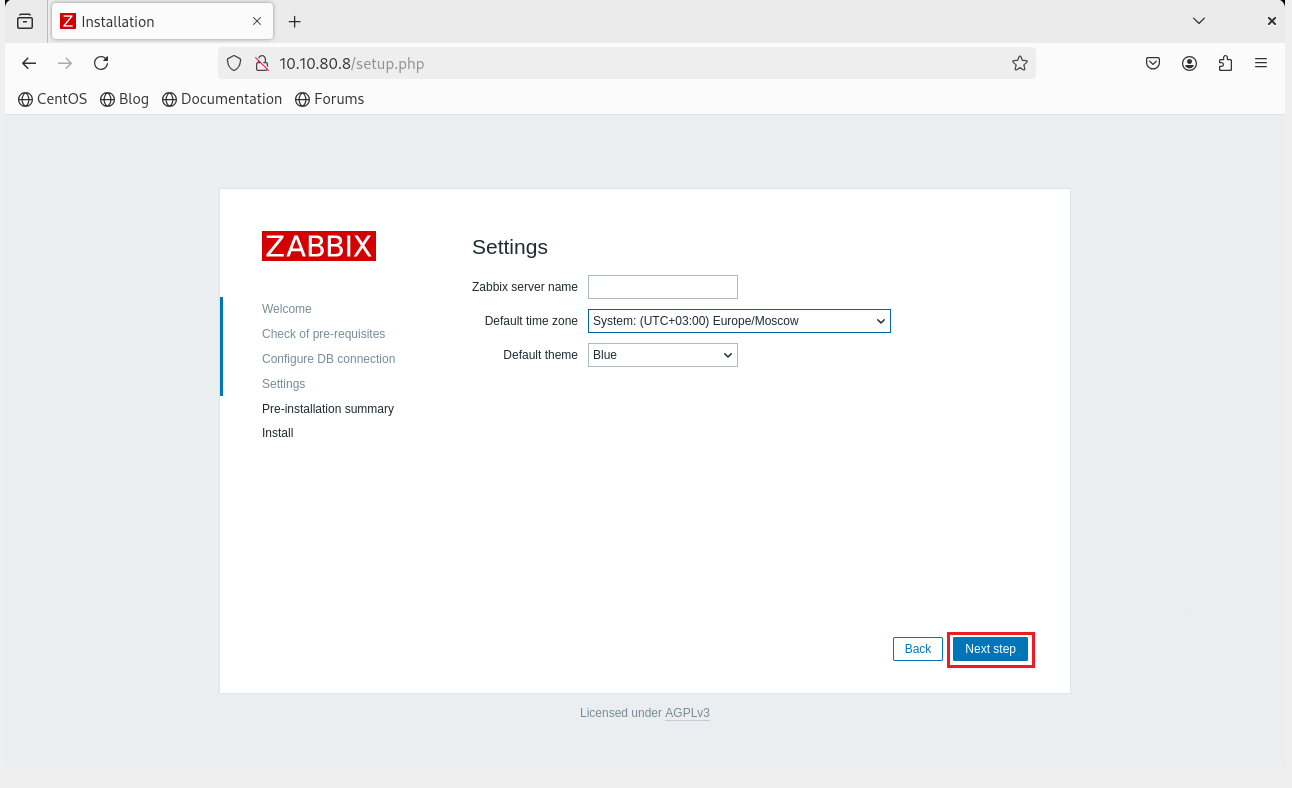Select the Installation browser tab
The height and width of the screenshot is (788, 1292).
pyautogui.click(x=162, y=21)
